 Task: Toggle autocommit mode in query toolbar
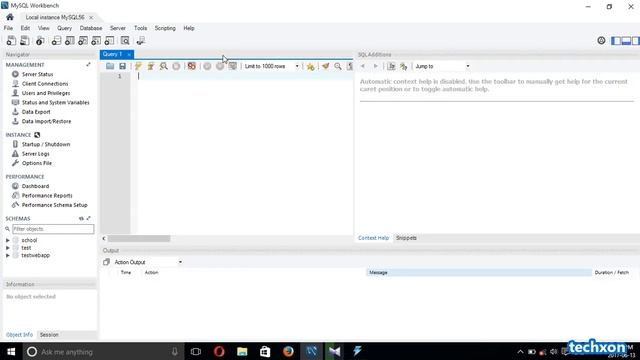tap(233, 66)
